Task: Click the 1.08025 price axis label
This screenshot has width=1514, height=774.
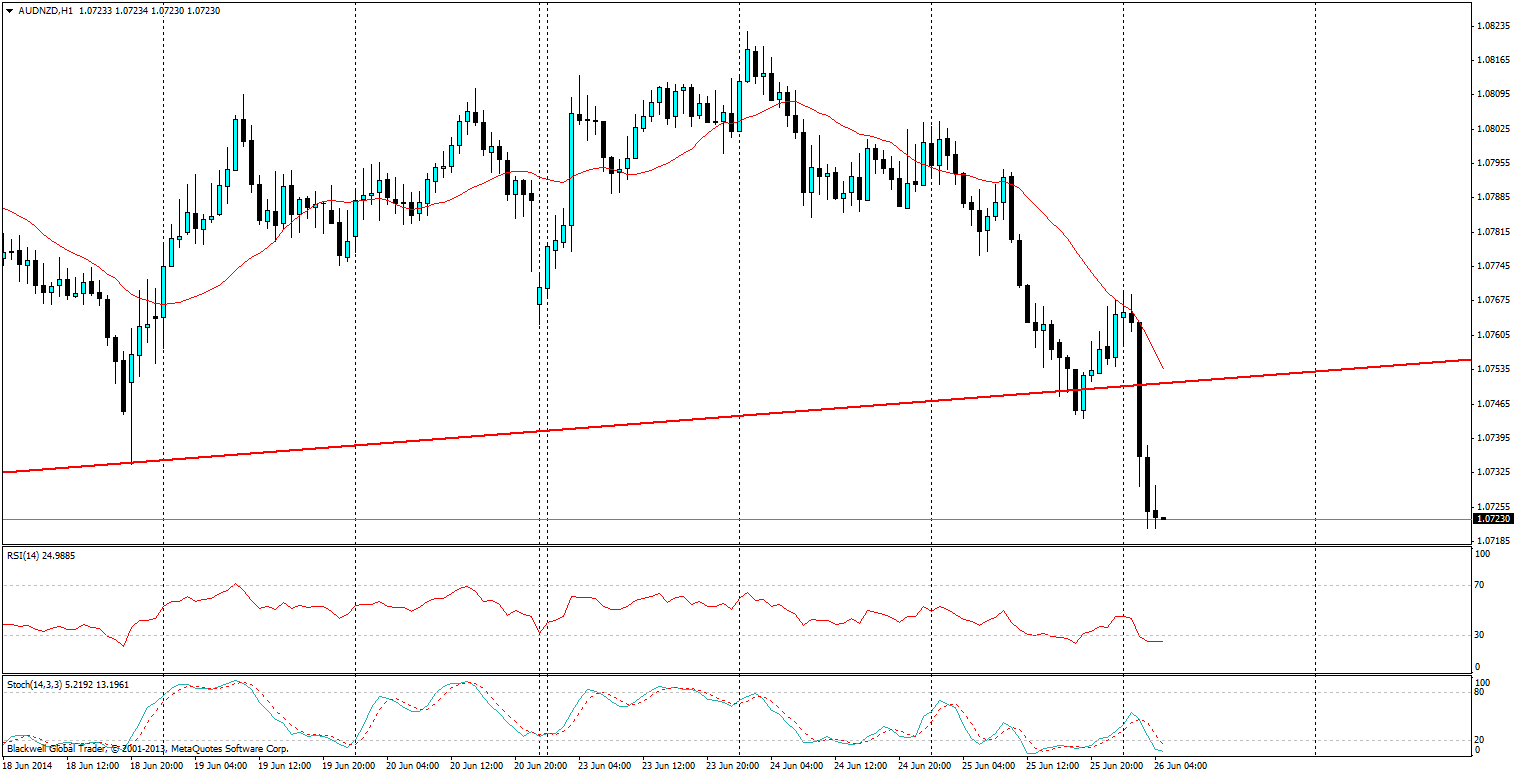Action: pos(1494,129)
